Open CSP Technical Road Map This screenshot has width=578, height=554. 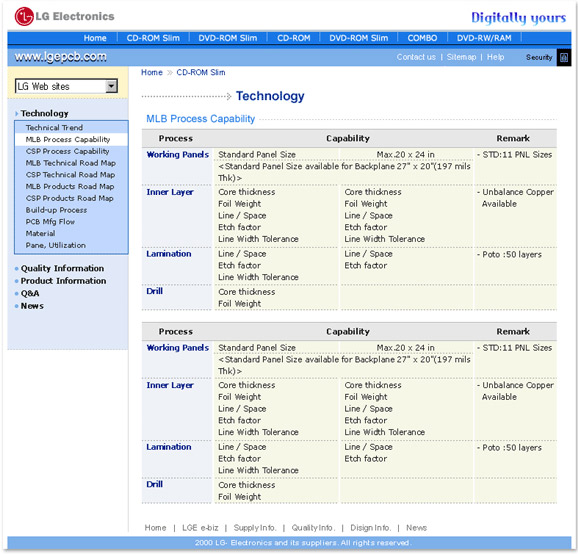click(x=70, y=175)
